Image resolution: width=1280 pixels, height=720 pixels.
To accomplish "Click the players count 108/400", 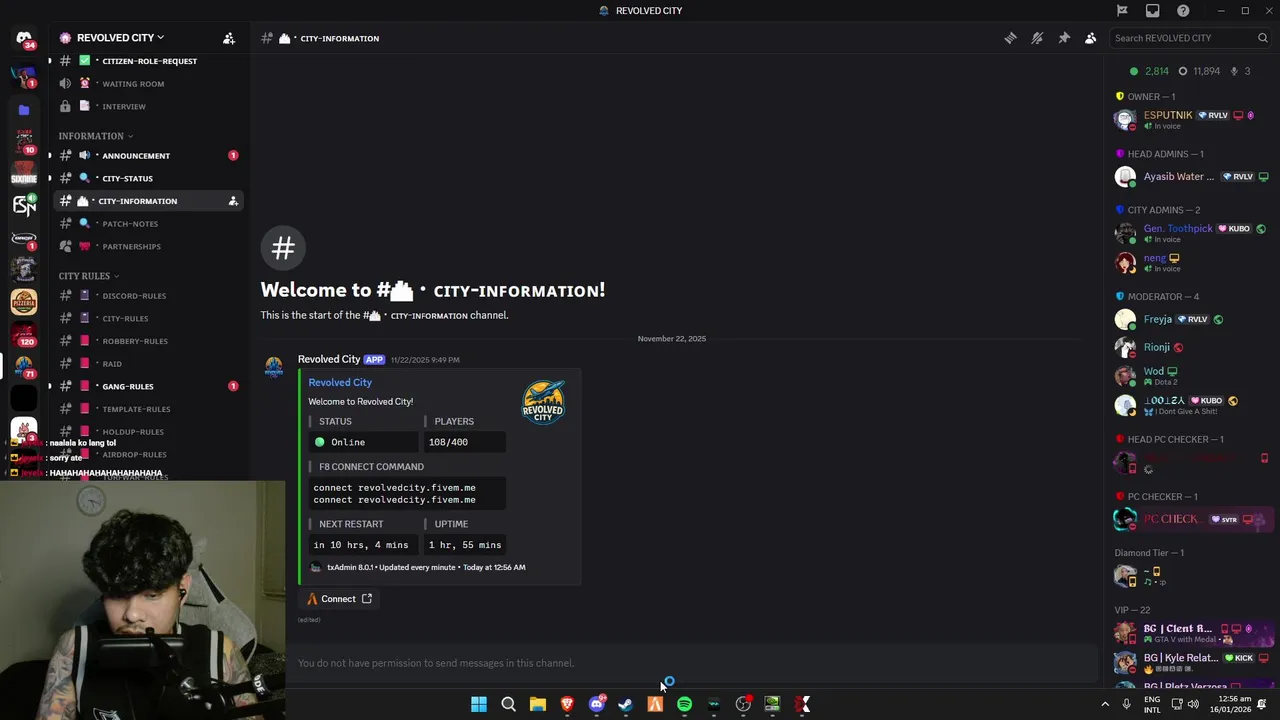I will point(448,442).
